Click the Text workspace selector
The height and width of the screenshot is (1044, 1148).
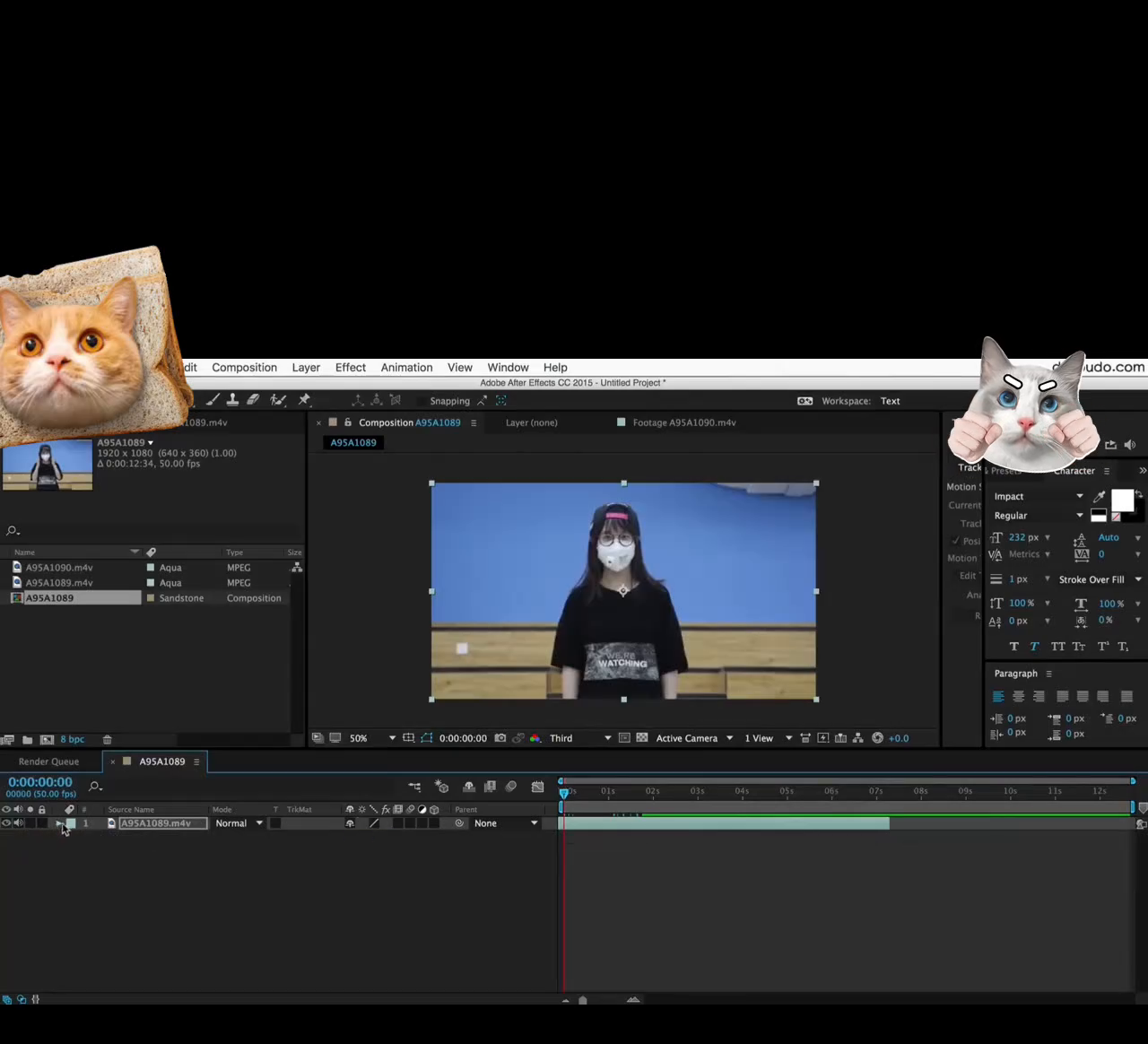(890, 401)
